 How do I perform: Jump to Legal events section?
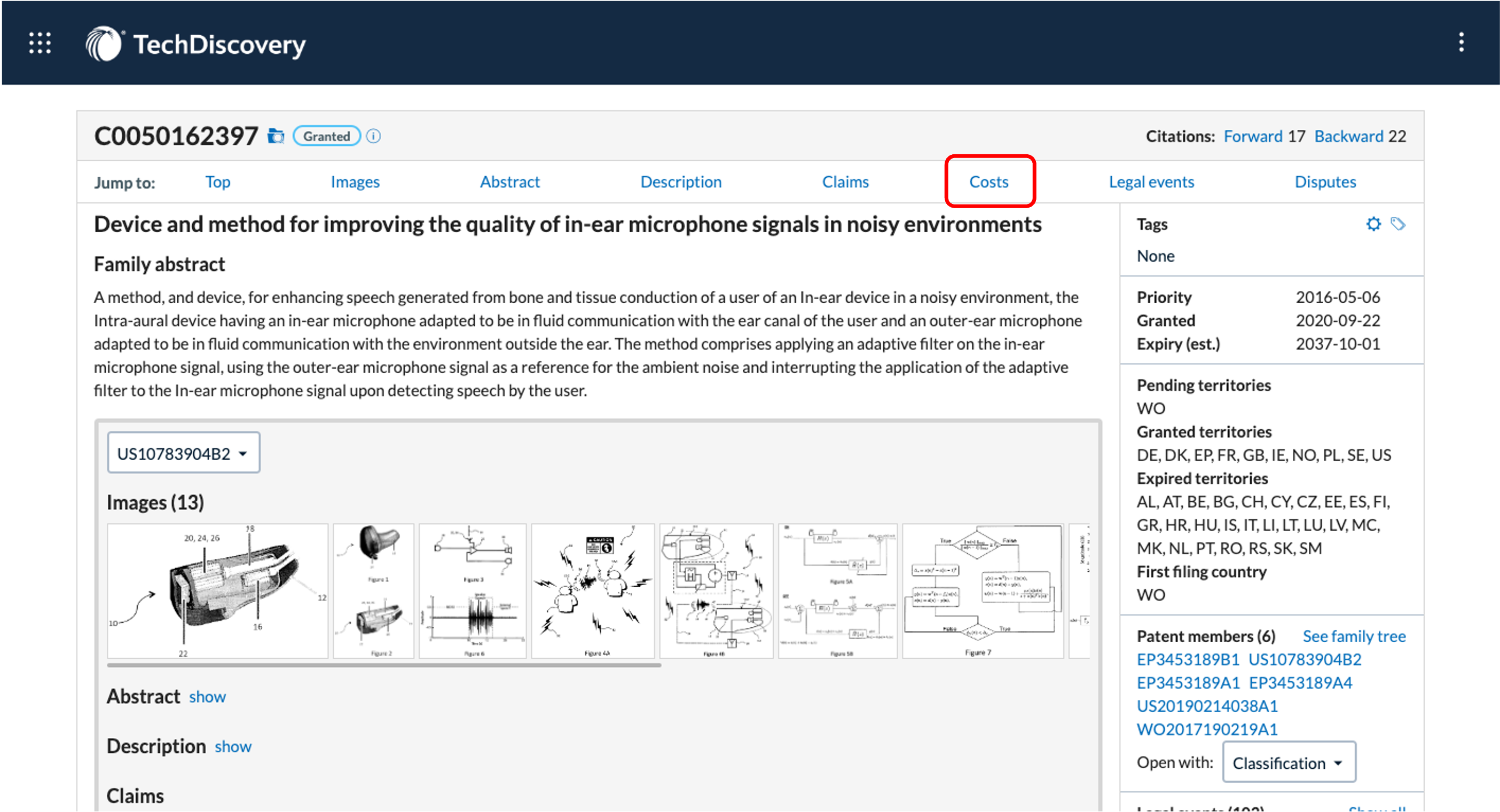[x=1151, y=182]
